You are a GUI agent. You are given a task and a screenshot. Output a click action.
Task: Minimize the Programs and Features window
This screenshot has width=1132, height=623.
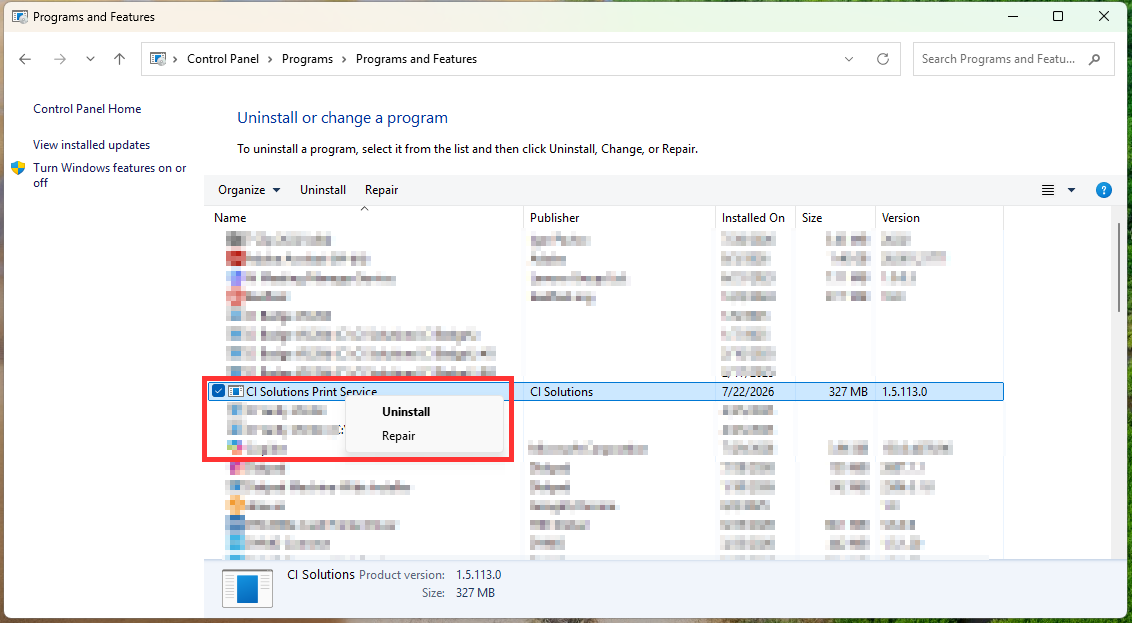click(x=1011, y=17)
